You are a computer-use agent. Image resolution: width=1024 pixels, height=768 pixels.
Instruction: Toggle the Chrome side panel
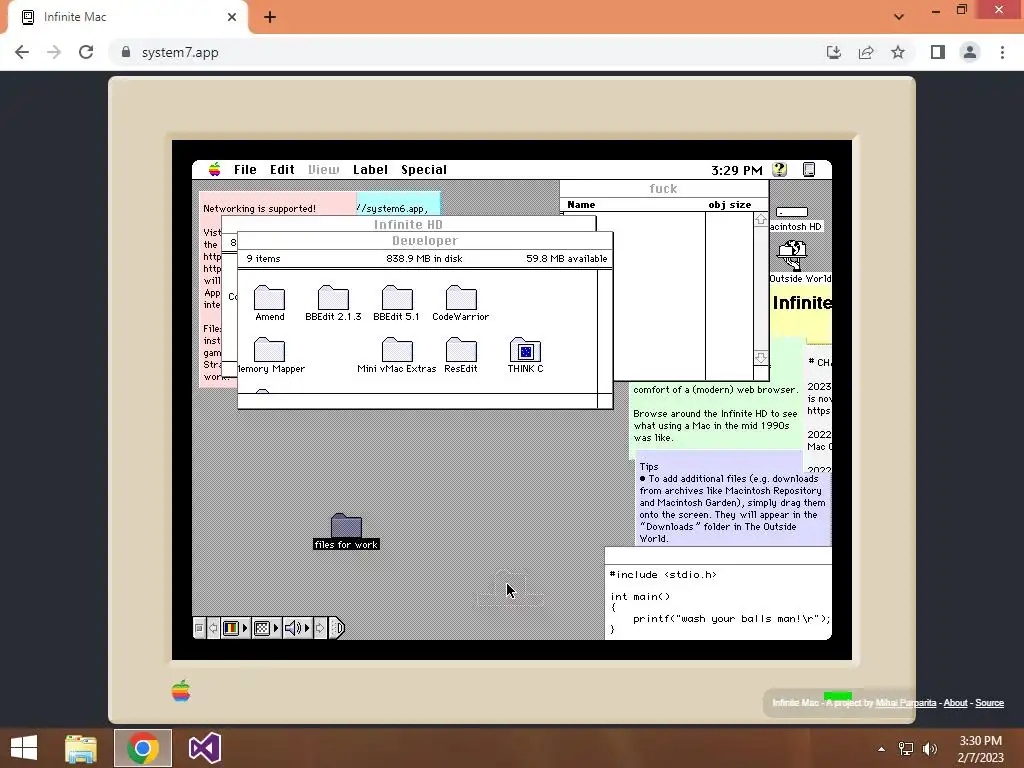tap(938, 52)
